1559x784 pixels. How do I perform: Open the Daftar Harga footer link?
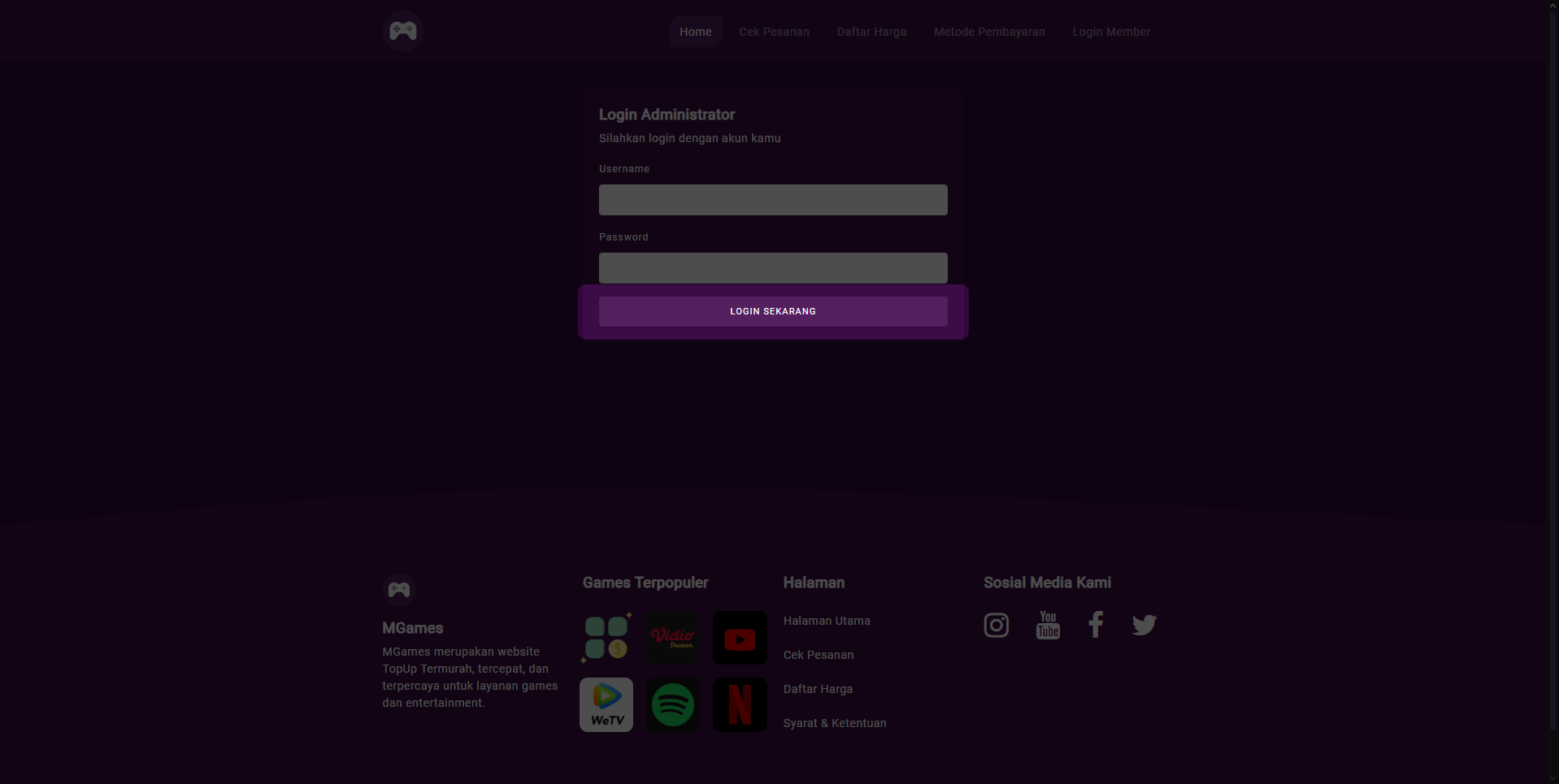[818, 689]
